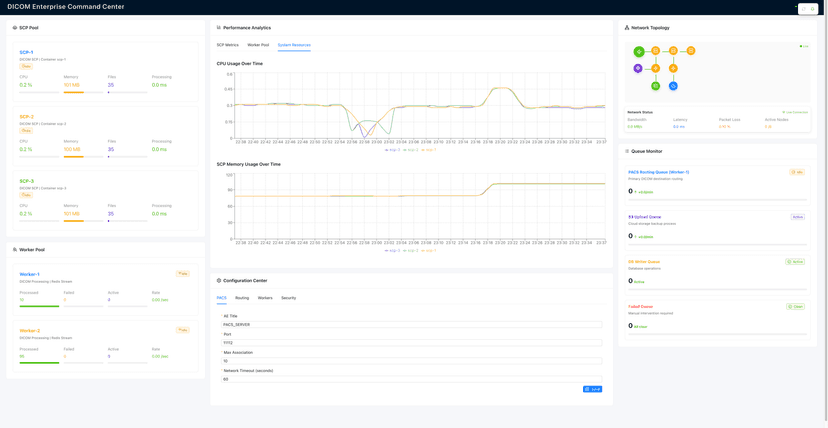Click the blue save button in Configuration Center
Screen dimensions: 828x428
pyautogui.click(x=592, y=389)
